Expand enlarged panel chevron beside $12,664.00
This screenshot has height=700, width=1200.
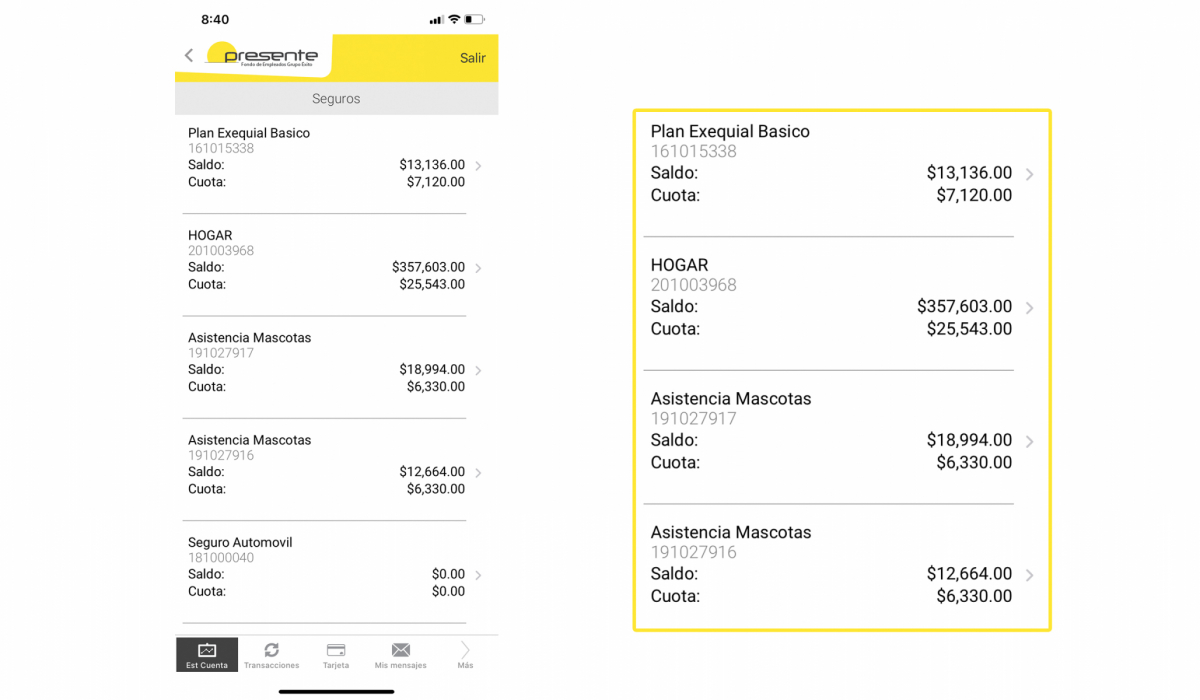[x=1030, y=575]
